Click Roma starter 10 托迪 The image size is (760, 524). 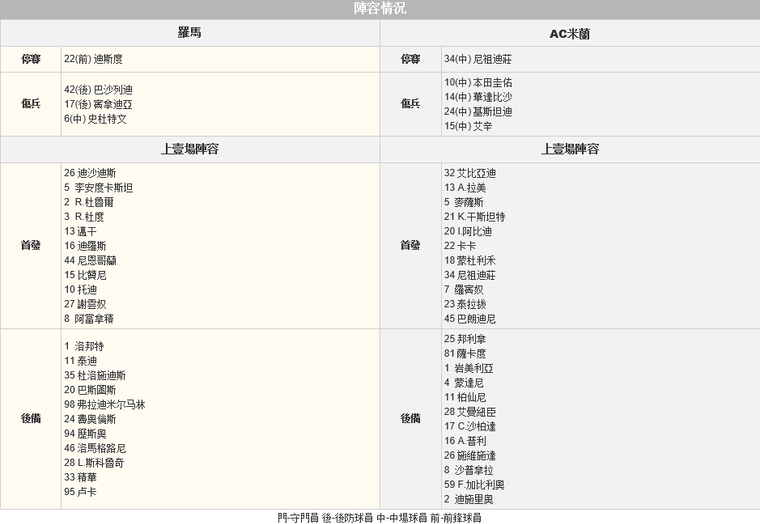80,289
